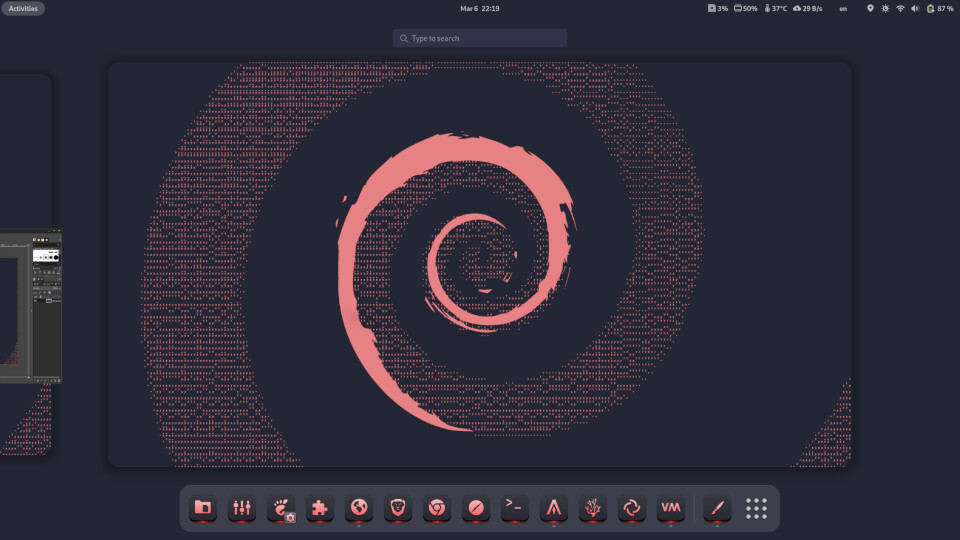The image size is (960, 540).
Task: Open the puzzle piece Extensions app
Action: [x=320, y=508]
